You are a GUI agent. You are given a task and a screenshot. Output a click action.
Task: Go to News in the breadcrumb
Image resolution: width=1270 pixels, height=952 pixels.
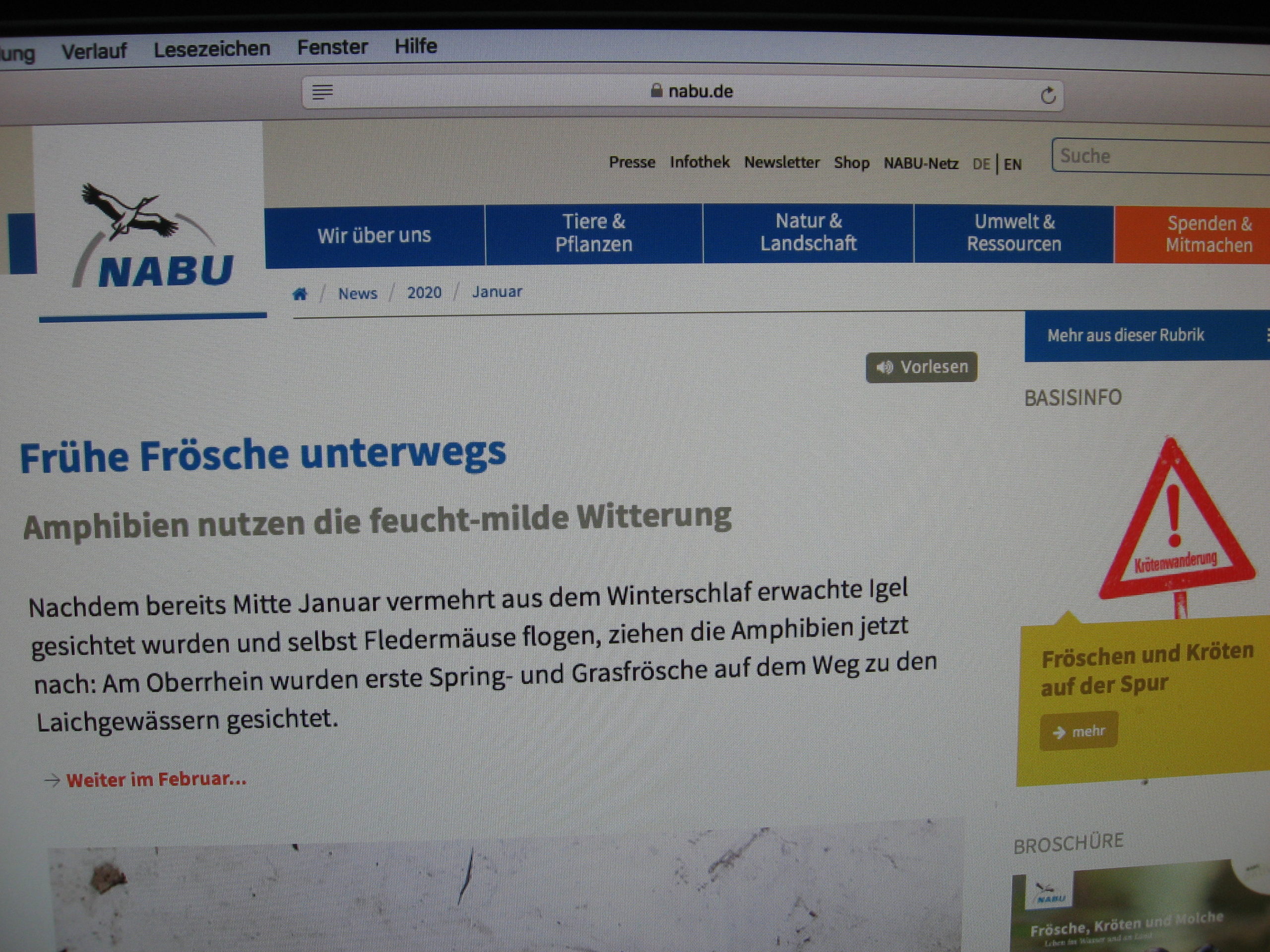357,294
